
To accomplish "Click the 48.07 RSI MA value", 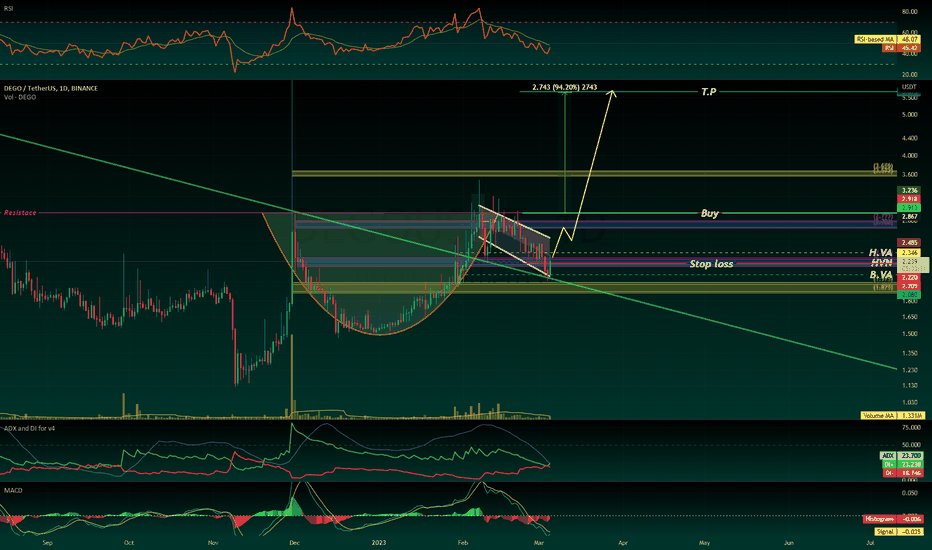I will (909, 39).
